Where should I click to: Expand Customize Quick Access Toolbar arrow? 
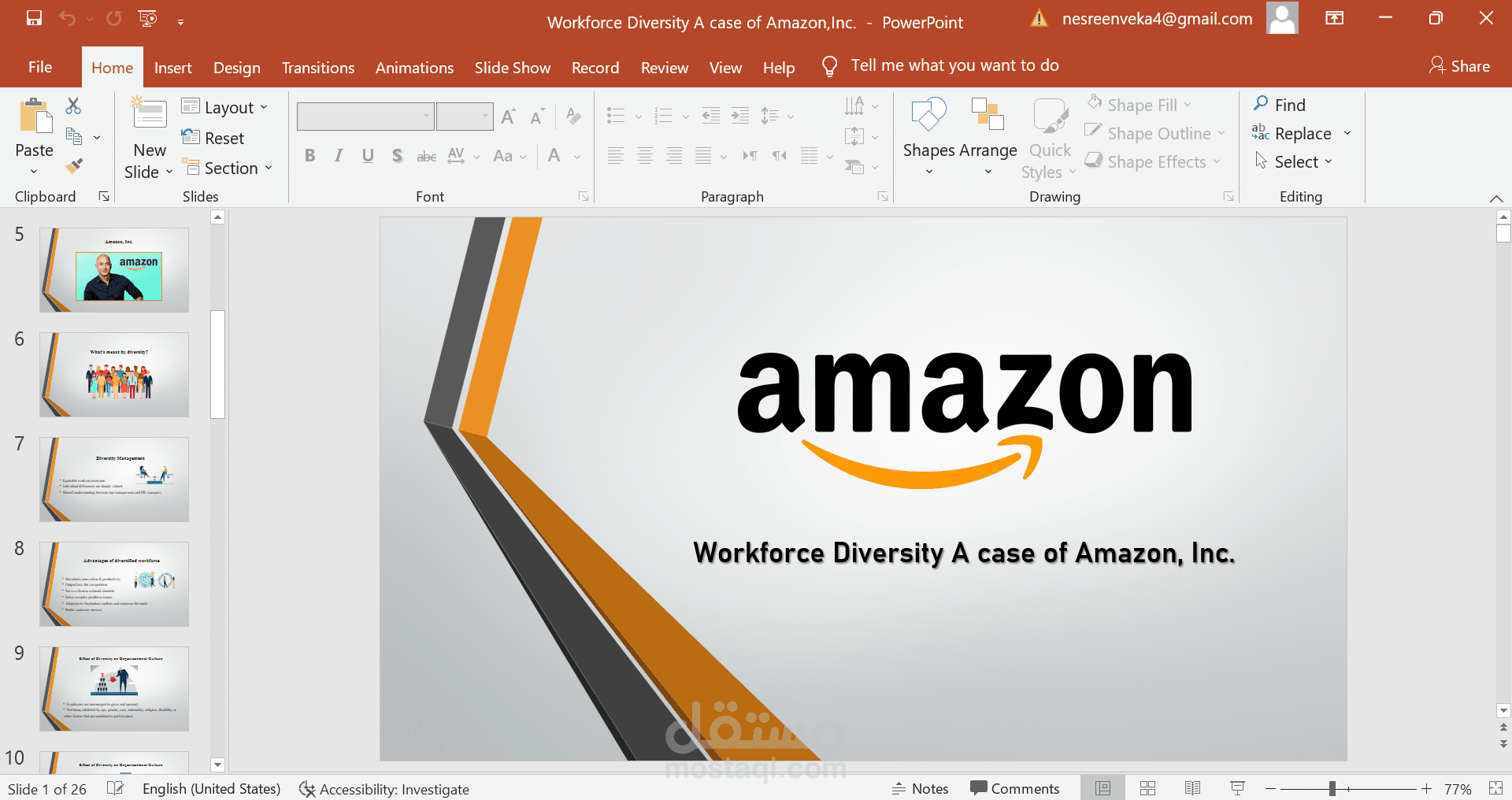point(180,21)
